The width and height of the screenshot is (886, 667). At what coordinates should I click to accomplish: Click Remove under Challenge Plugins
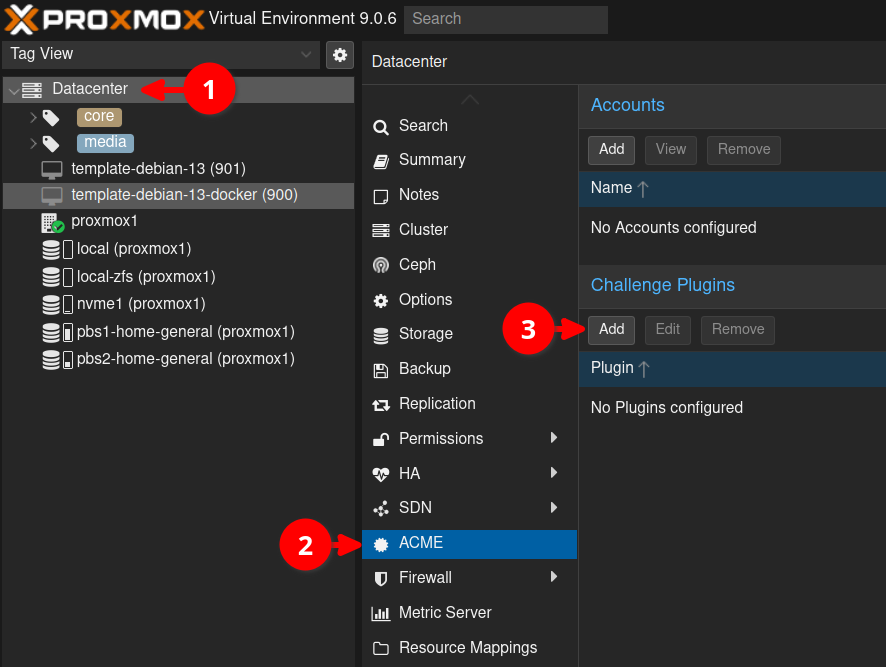[x=738, y=330]
